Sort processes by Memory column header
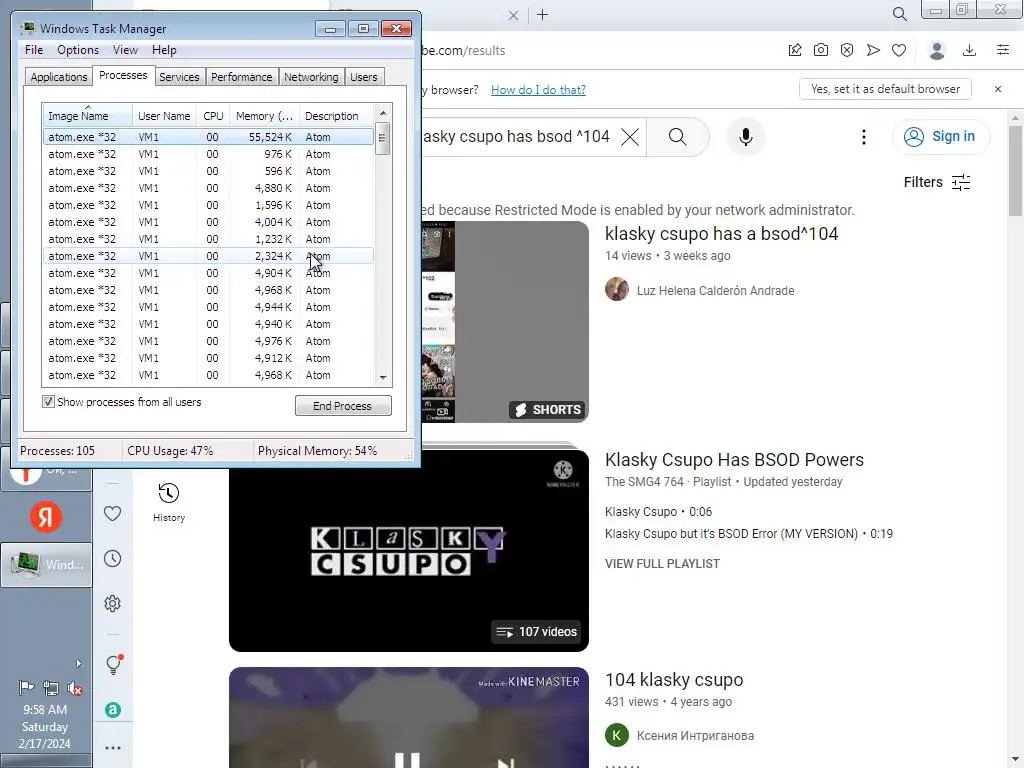1024x768 pixels. 264,116
